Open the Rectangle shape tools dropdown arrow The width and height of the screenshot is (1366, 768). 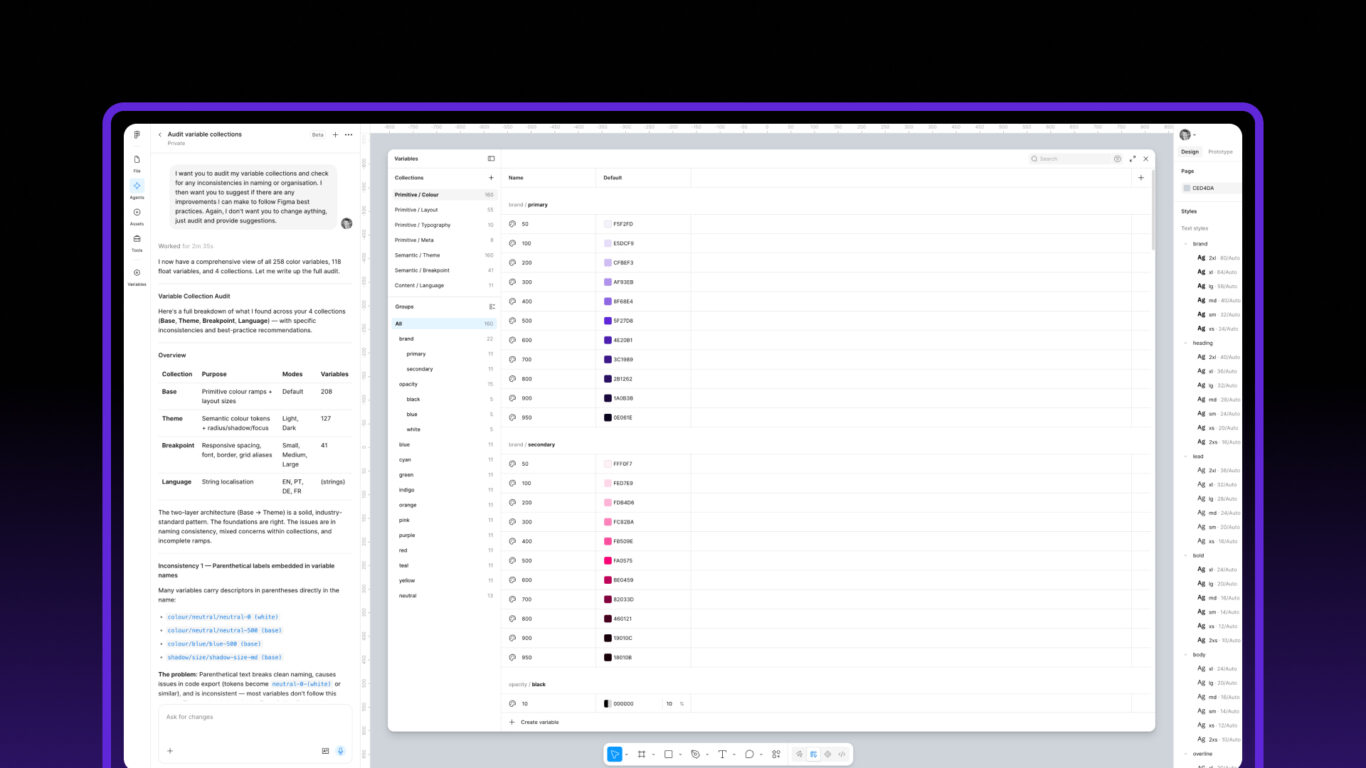680,754
